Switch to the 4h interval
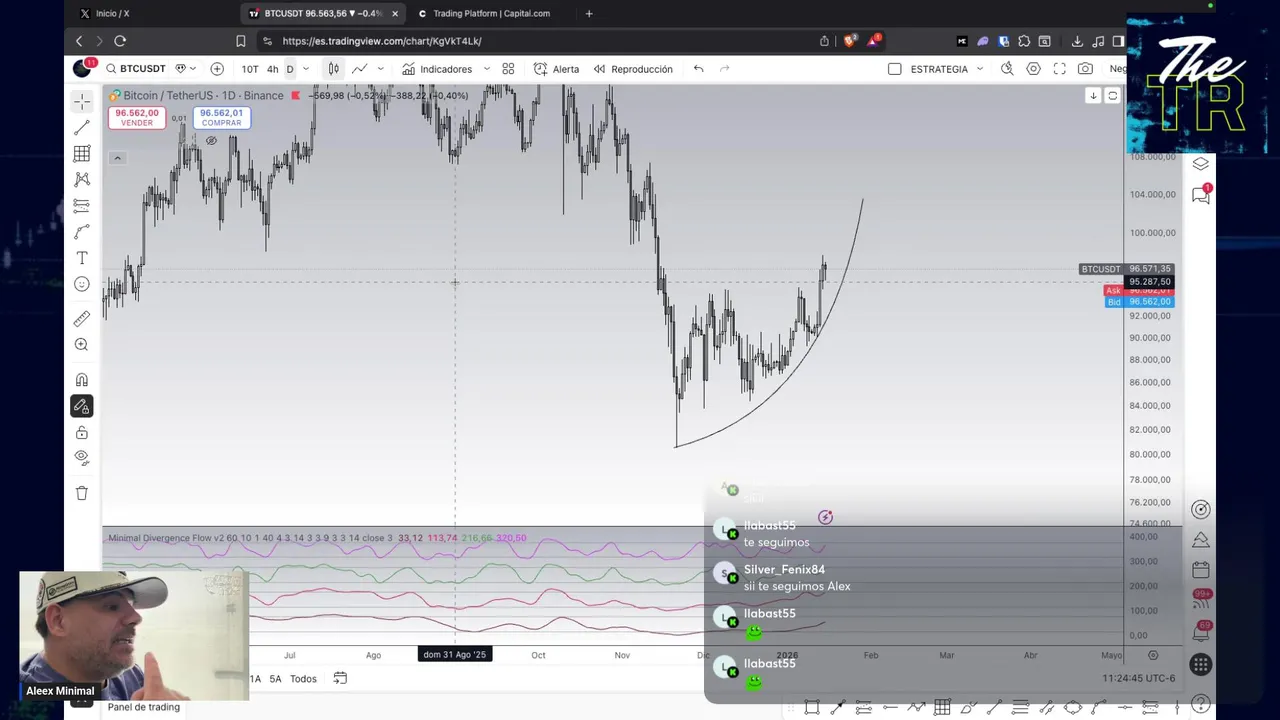 point(272,69)
